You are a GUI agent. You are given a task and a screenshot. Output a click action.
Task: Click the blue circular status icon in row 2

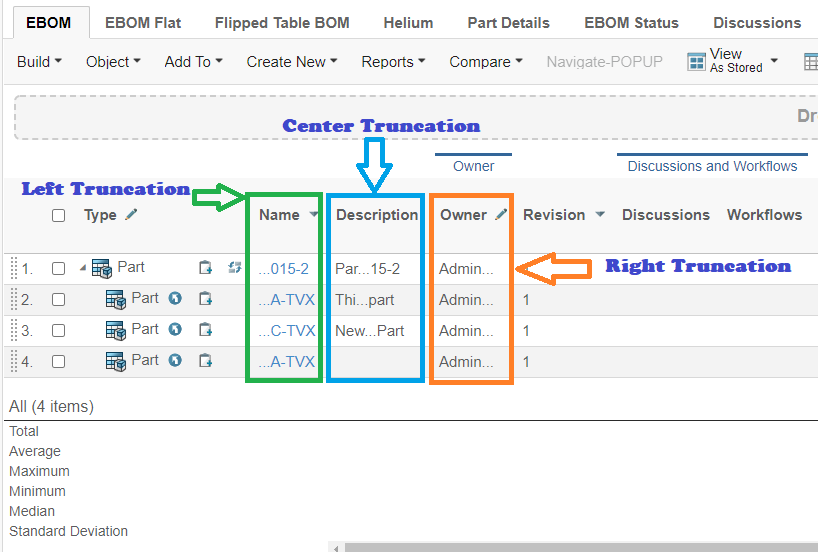tap(175, 298)
